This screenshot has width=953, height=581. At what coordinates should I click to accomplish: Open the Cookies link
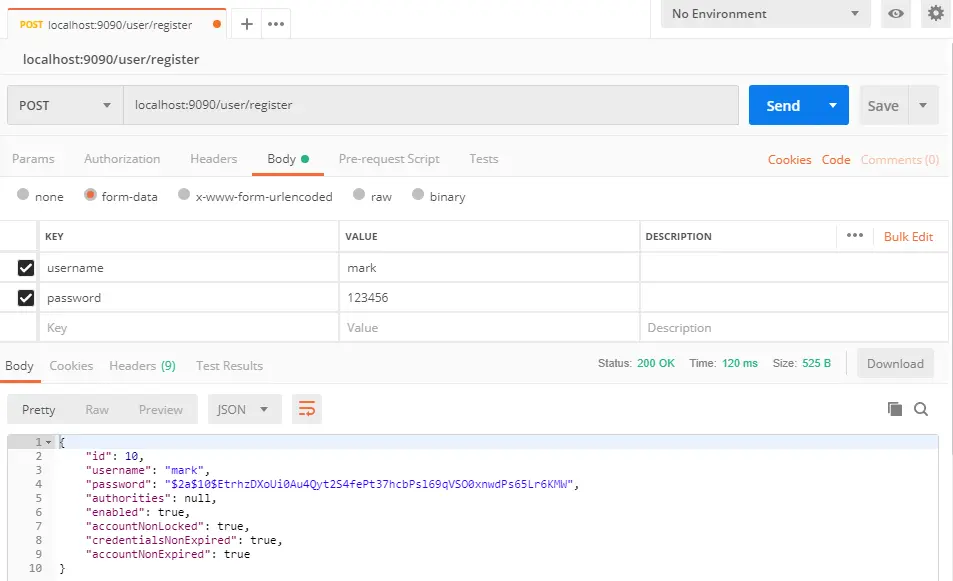tap(789, 159)
